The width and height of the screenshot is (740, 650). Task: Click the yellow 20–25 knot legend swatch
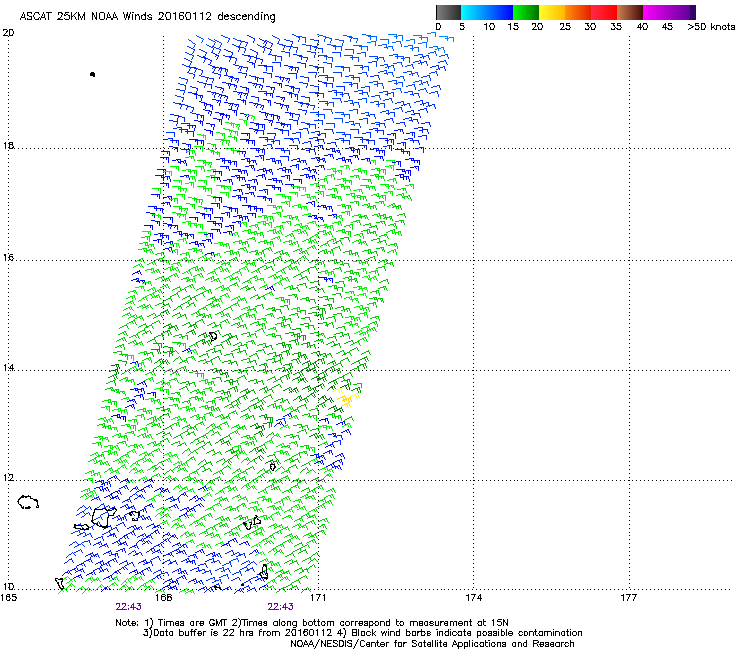click(x=552, y=12)
